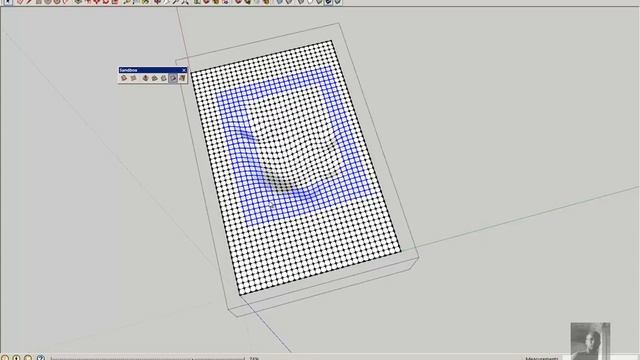Click the webcam presenter thumbnail
Image resolution: width=640 pixels, height=360 pixels.
[x=590, y=341]
